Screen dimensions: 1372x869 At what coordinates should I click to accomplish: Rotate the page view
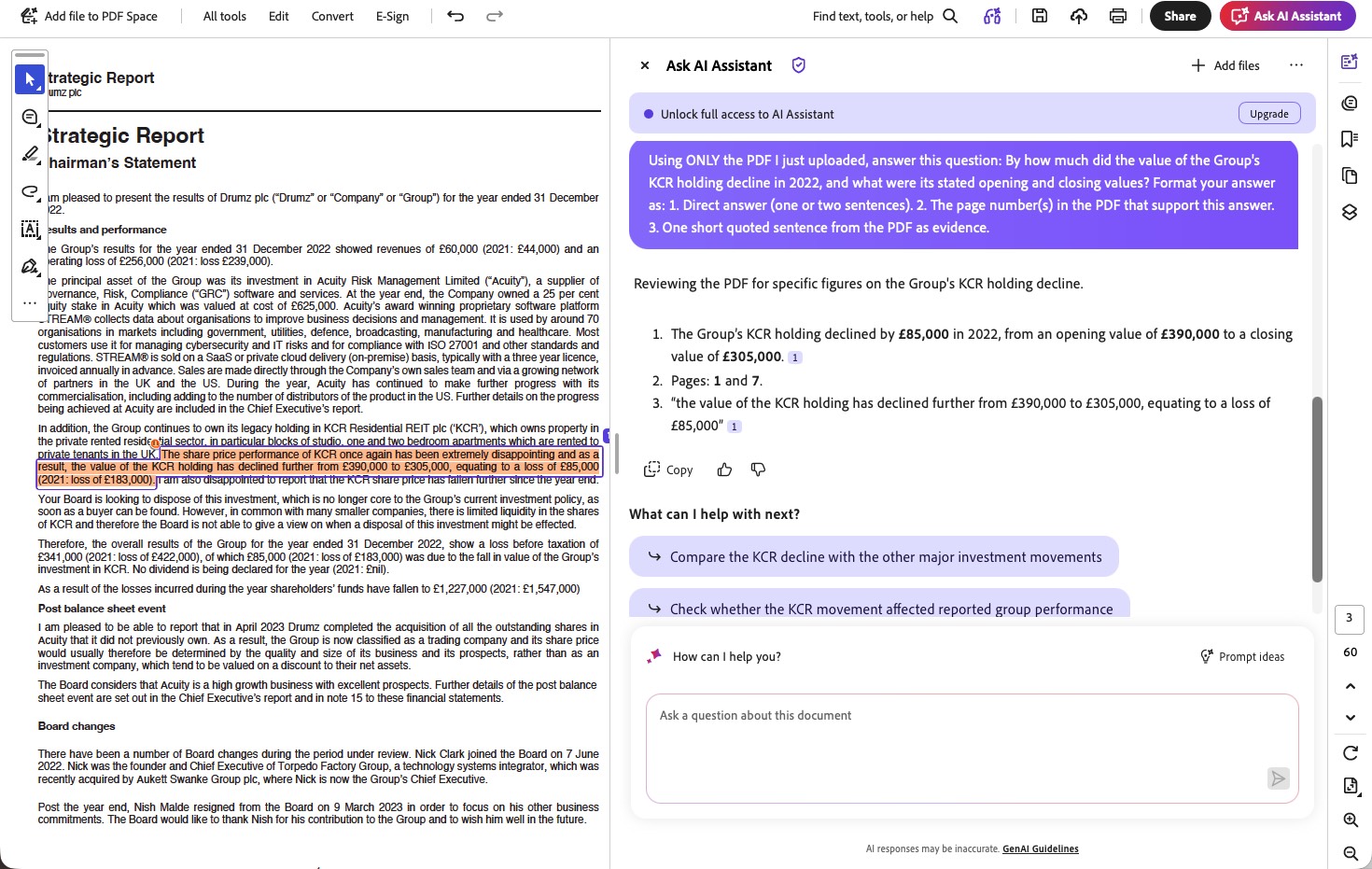(1350, 753)
